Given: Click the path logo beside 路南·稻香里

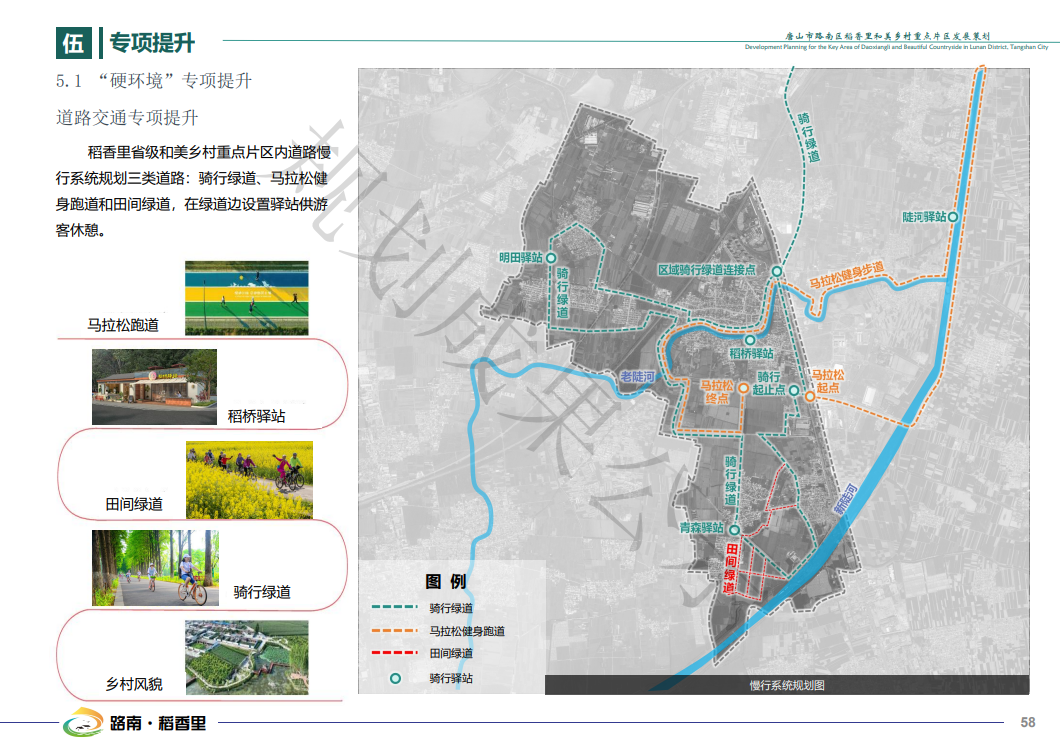Looking at the screenshot, I should [x=82, y=722].
